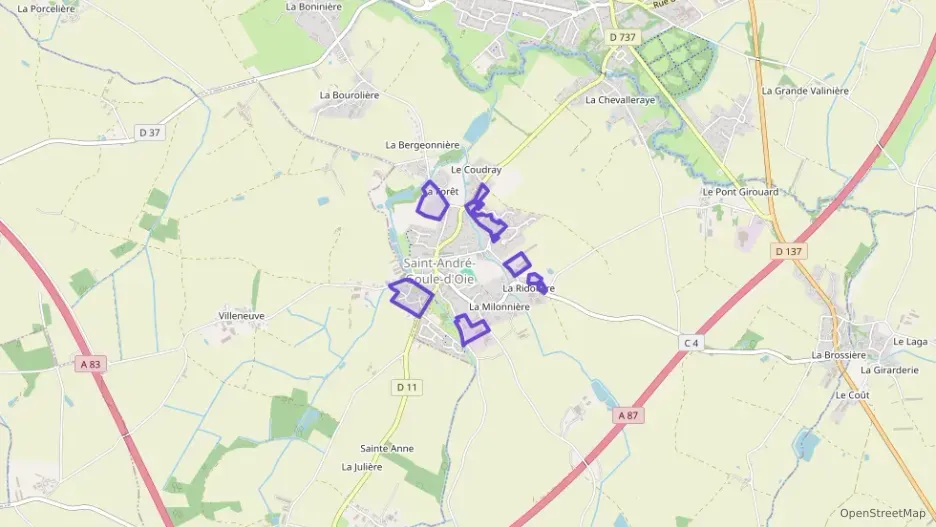Click the Villeneuve place label
The image size is (936, 527).
(241, 316)
